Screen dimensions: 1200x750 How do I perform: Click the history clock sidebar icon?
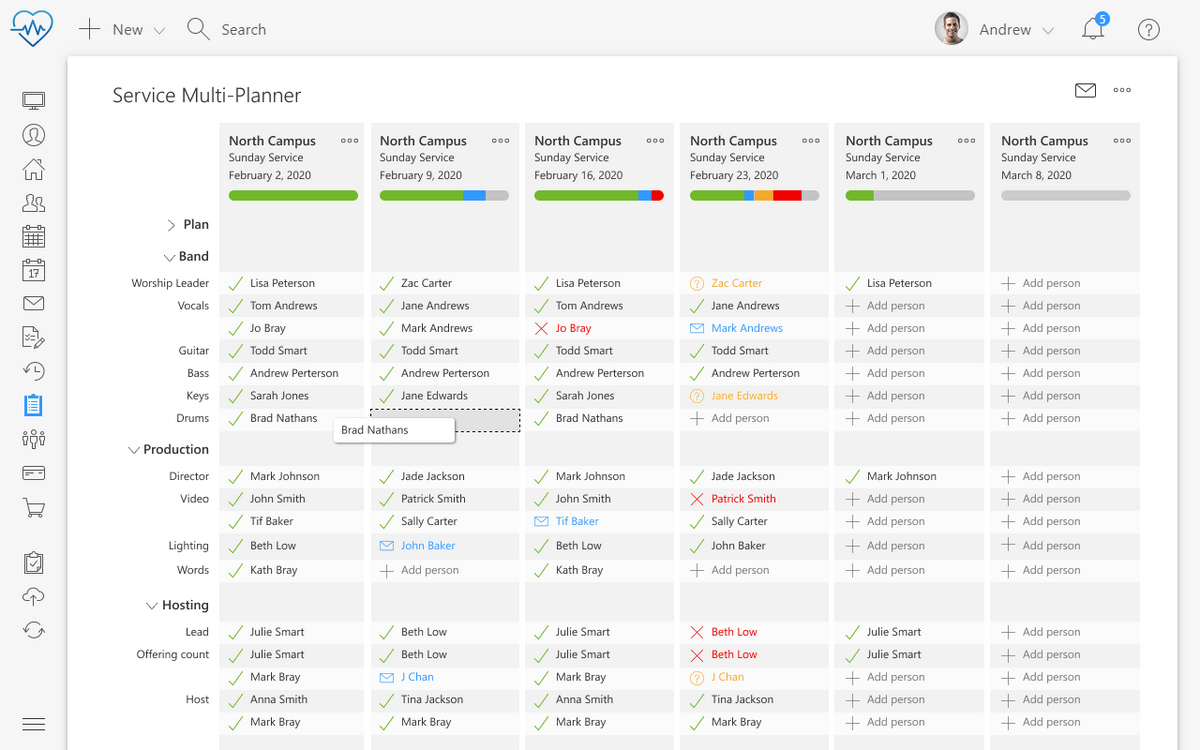coord(34,371)
